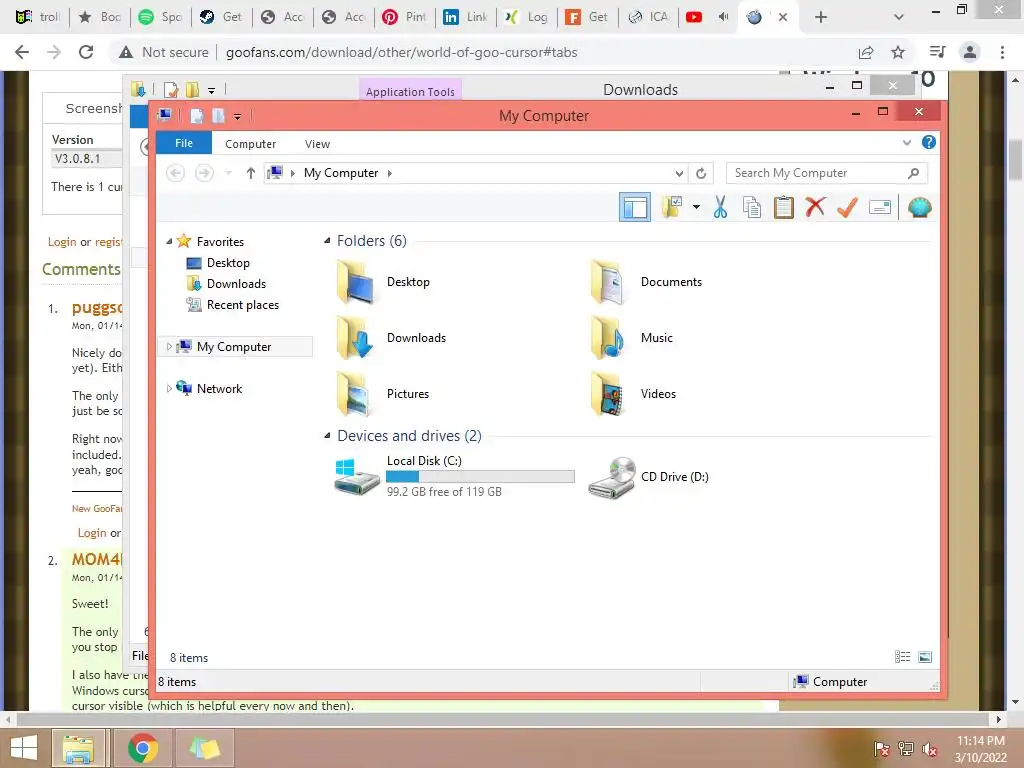Click the New Folder quick access icon in My Computer title bar
The image size is (1024, 768).
pos(218,116)
